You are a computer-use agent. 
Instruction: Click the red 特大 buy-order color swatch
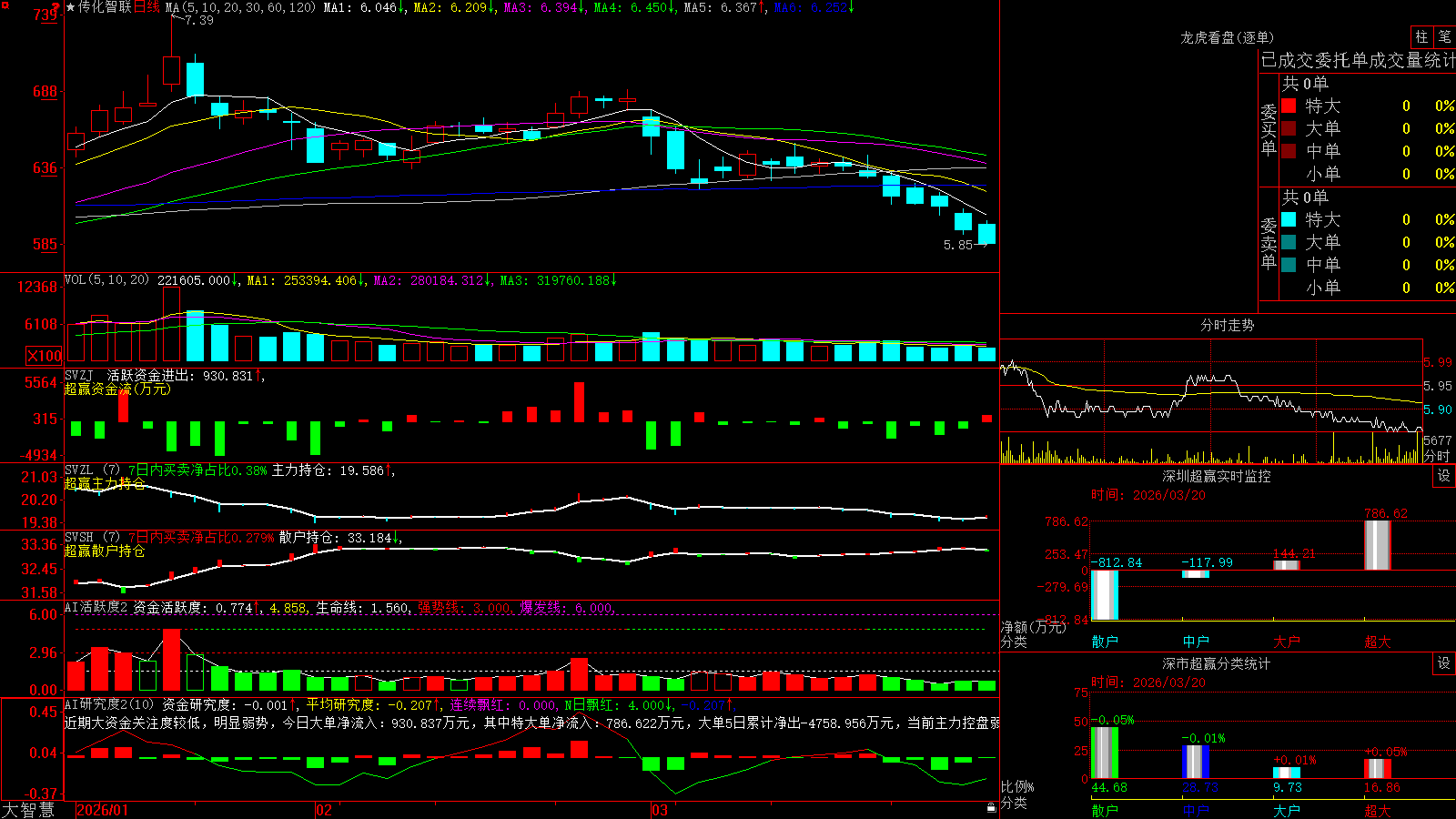tap(1289, 106)
